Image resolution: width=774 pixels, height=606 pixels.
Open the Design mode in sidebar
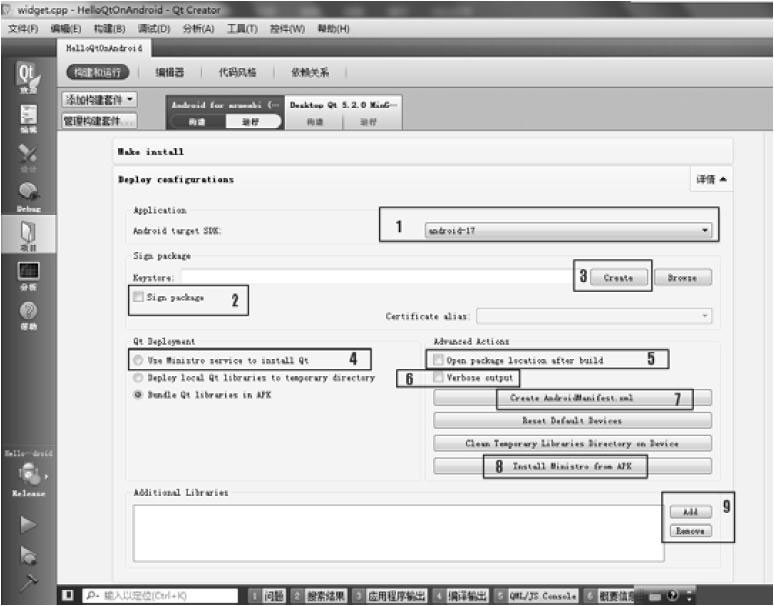(27, 157)
